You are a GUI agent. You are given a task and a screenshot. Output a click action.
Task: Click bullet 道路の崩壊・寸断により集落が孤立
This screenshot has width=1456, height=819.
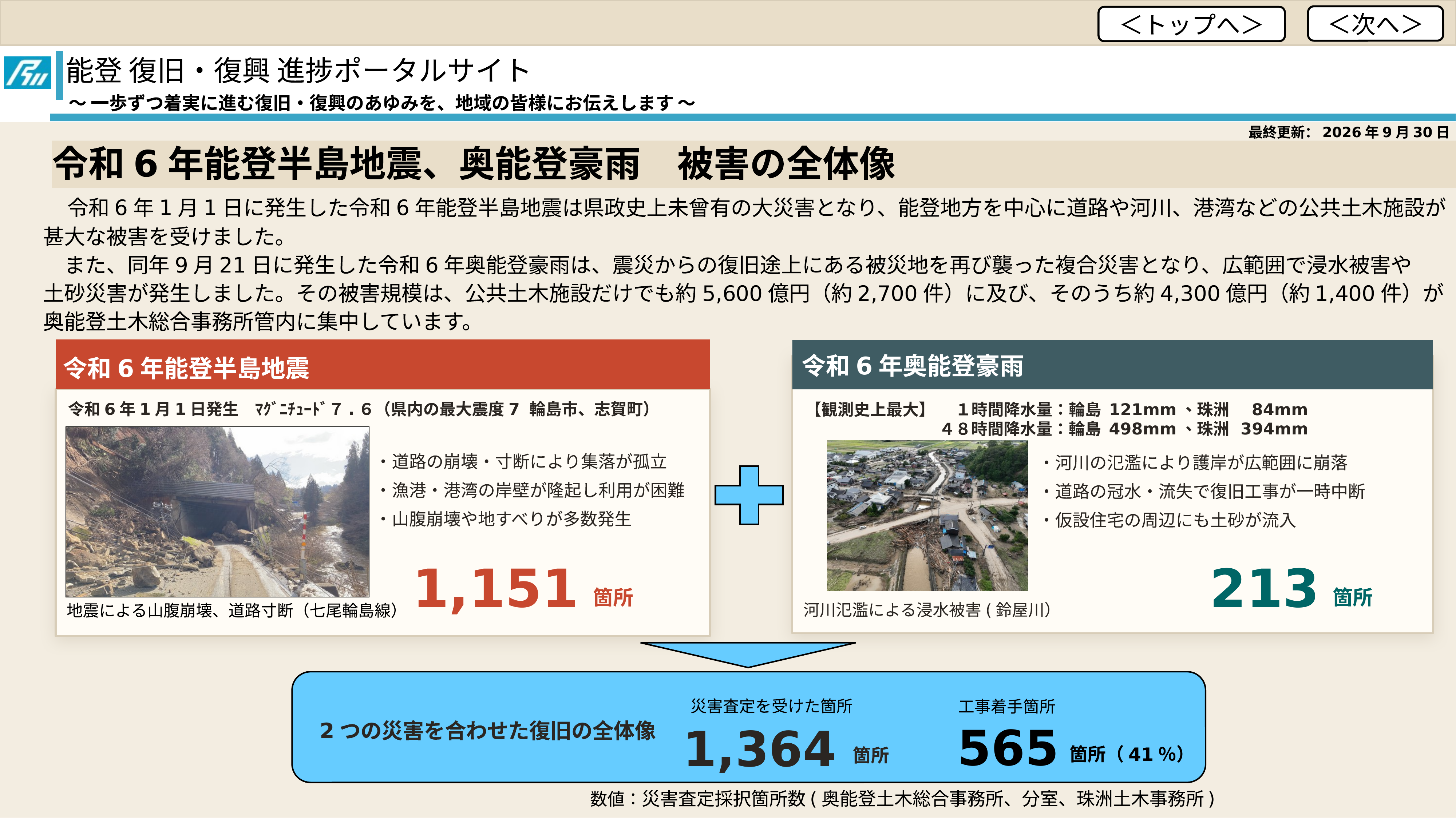click(523, 462)
